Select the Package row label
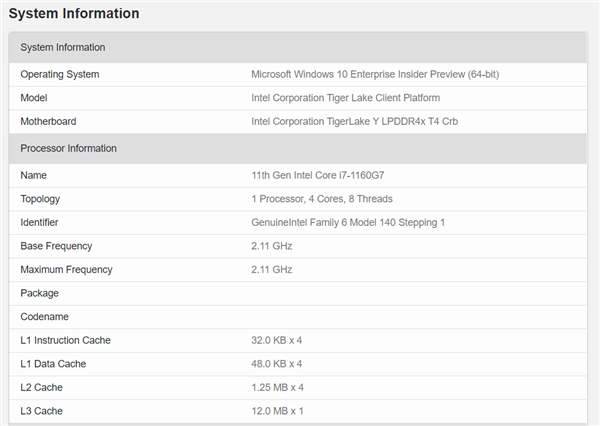 tap(39, 293)
